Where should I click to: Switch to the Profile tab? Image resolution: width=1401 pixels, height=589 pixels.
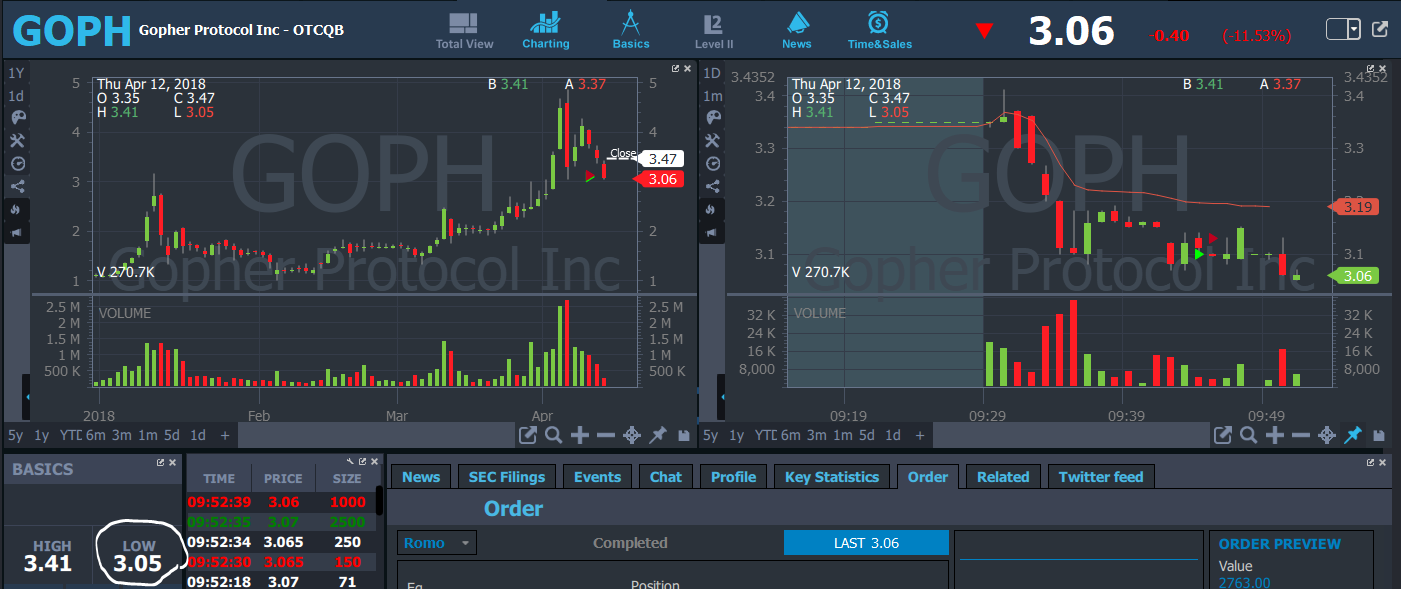point(733,477)
